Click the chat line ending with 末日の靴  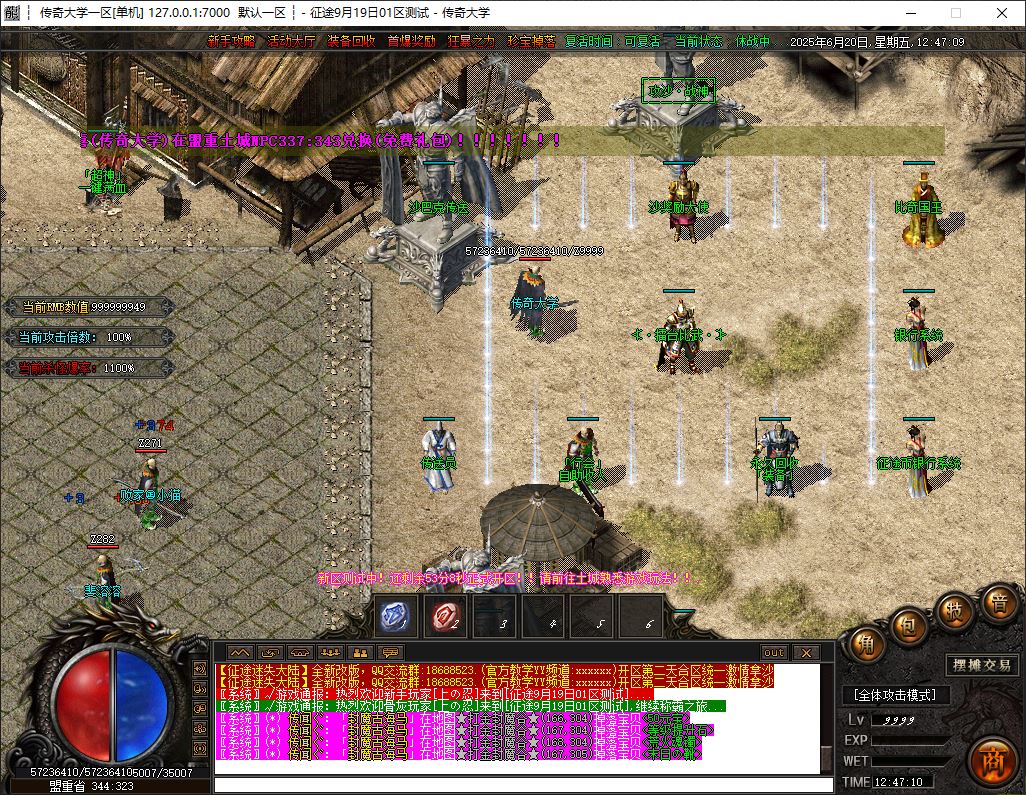(x=459, y=754)
